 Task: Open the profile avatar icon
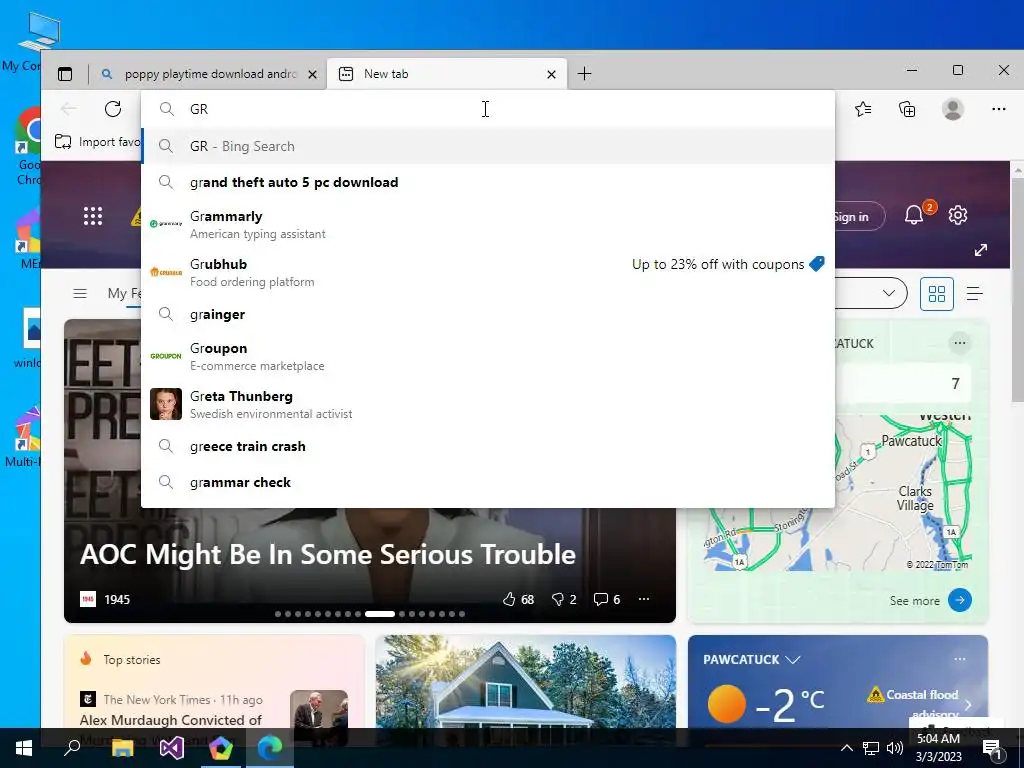[953, 109]
